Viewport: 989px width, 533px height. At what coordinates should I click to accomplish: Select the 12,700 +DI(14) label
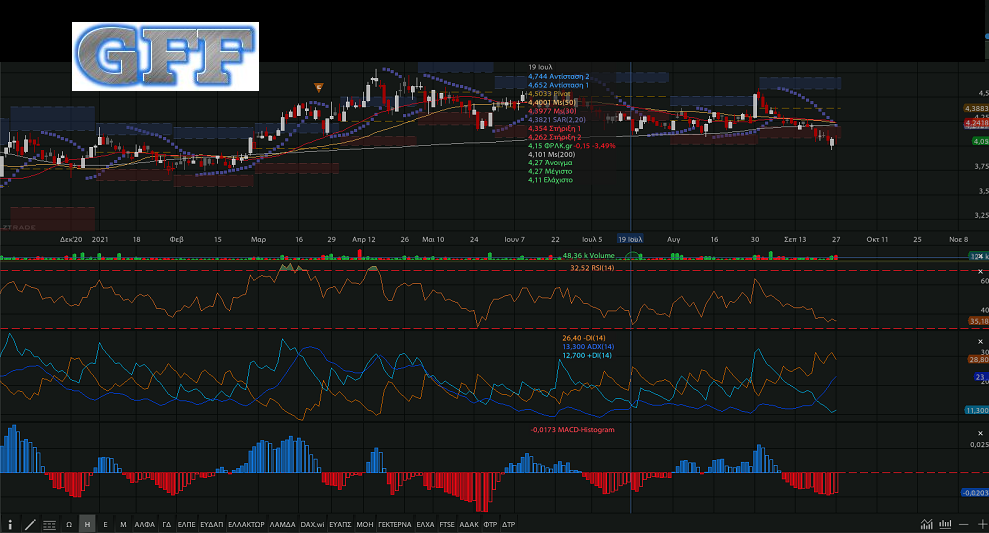587,355
